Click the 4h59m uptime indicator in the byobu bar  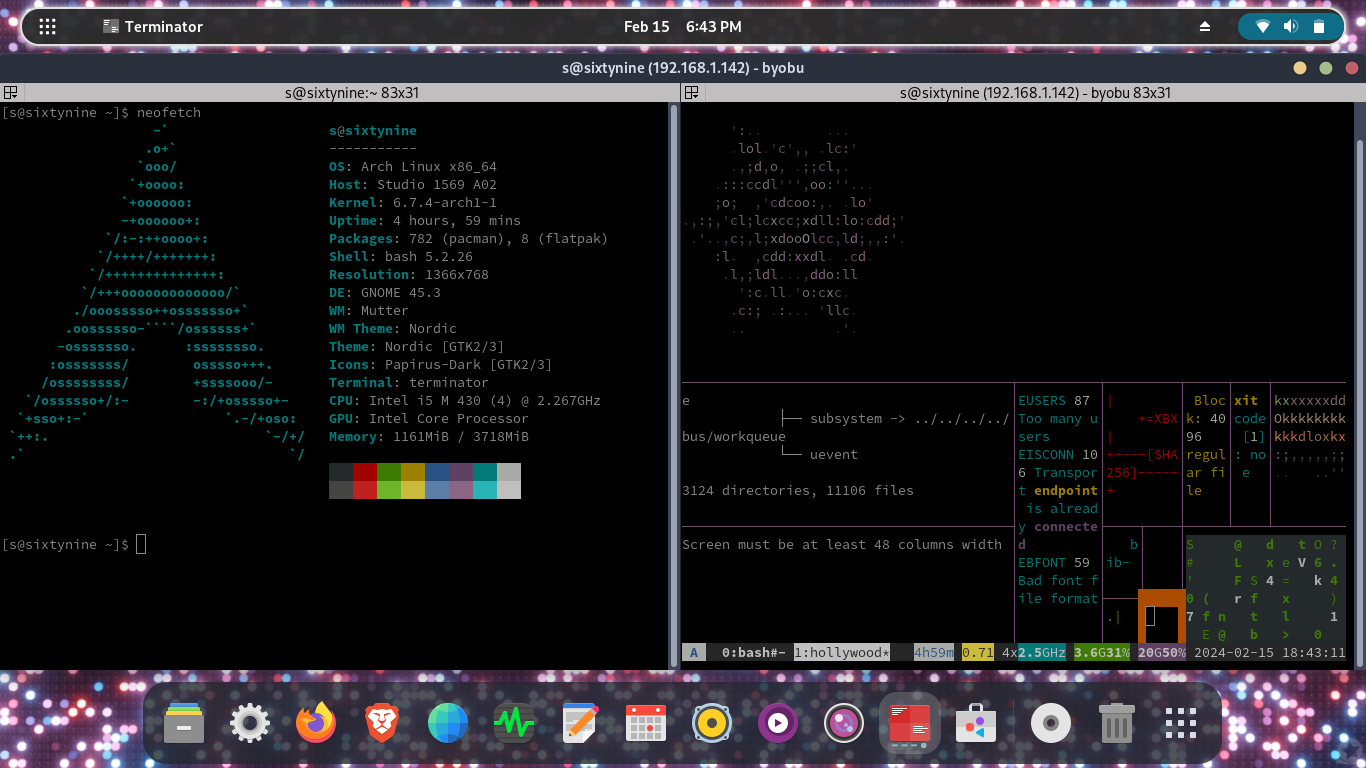pyautogui.click(x=931, y=651)
